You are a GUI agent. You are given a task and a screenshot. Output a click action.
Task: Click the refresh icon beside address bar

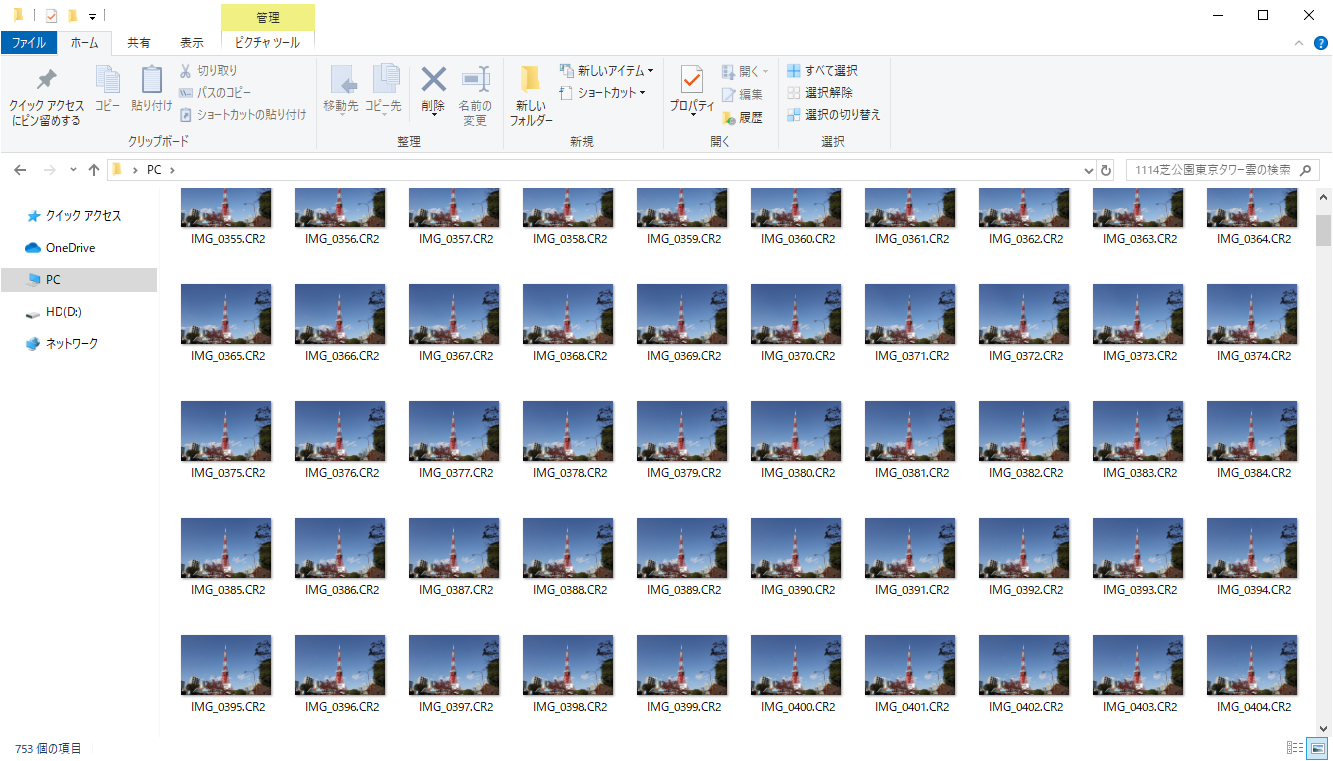[x=1105, y=170]
